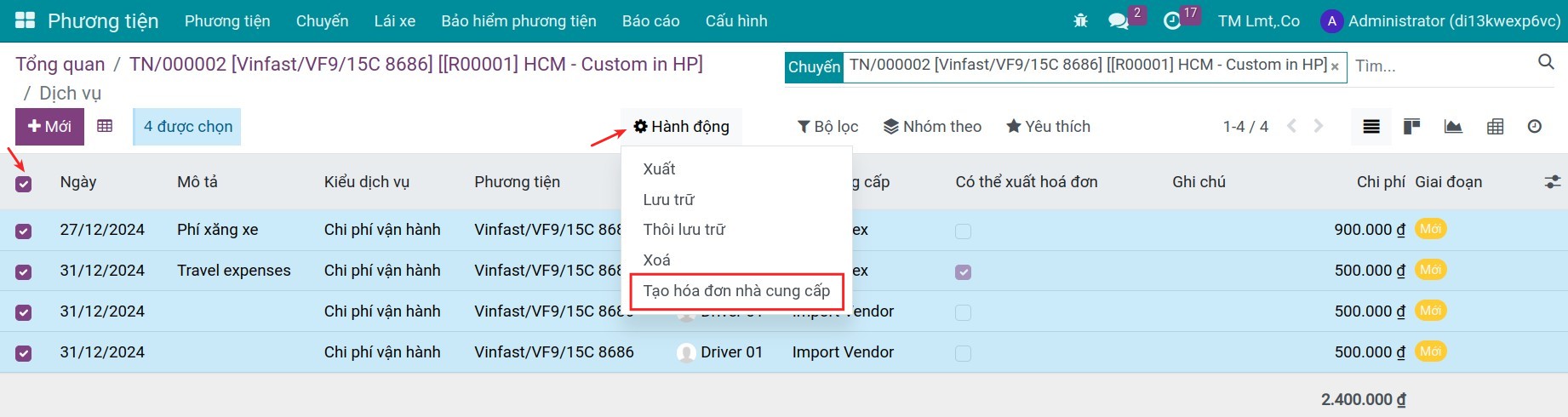Open the TN/000002 breadcrumb link
Viewport: 1568px width, 417px height.
pos(416,65)
